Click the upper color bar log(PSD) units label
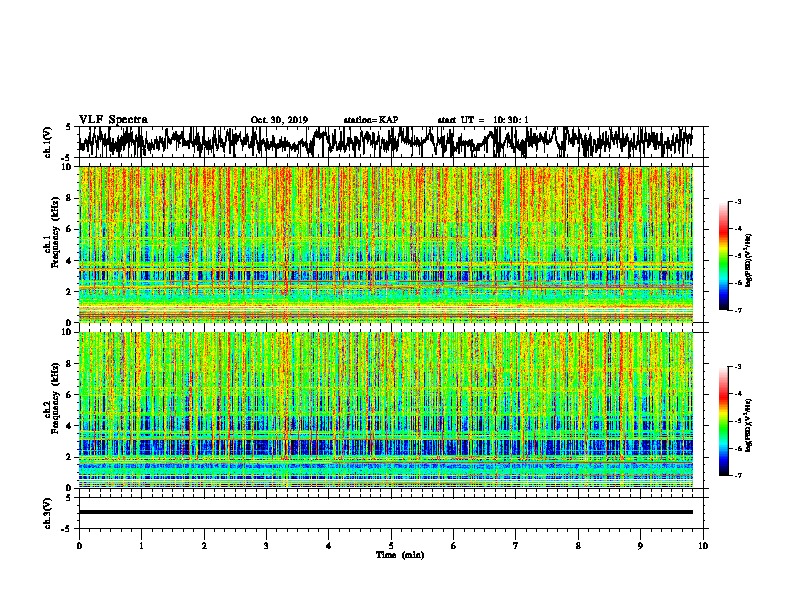This screenshot has height=612, width=792. (x=749, y=261)
